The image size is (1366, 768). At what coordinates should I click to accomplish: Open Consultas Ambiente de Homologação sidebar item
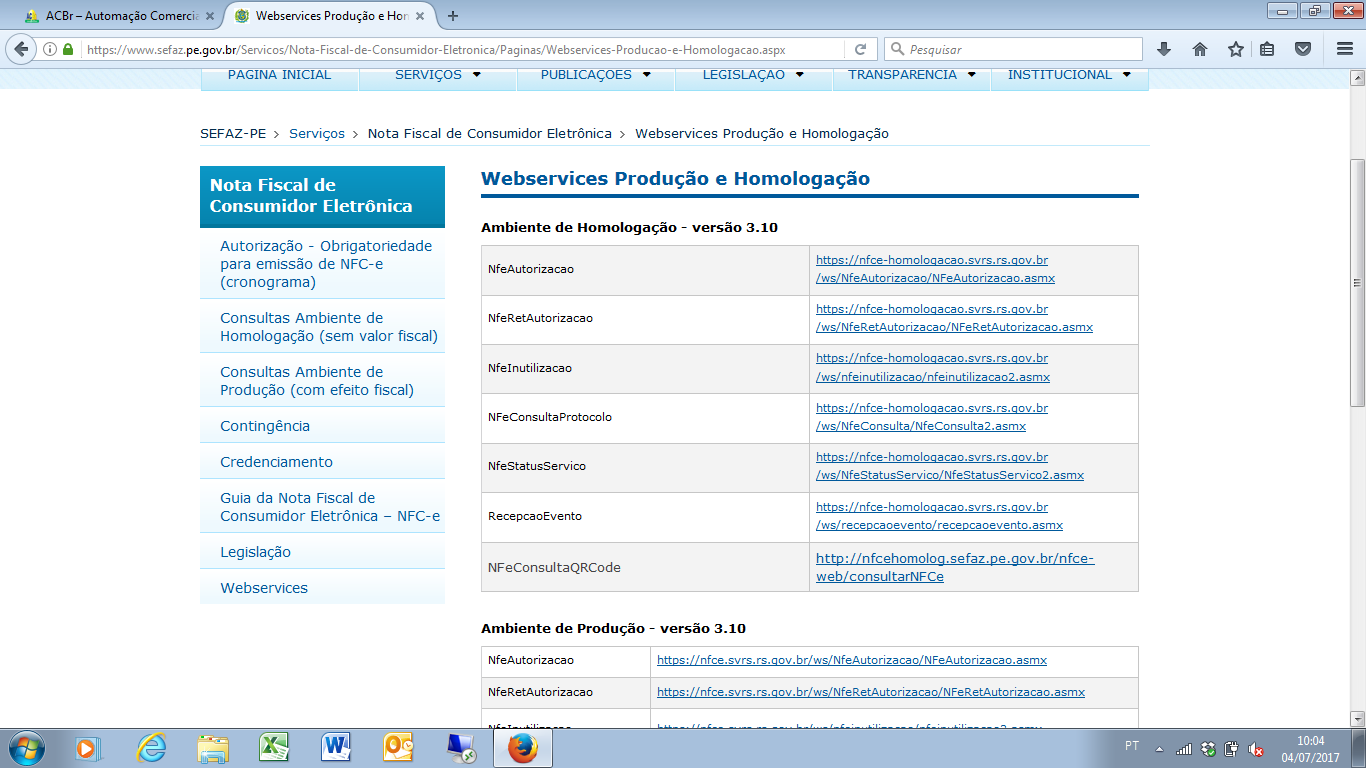(x=329, y=327)
